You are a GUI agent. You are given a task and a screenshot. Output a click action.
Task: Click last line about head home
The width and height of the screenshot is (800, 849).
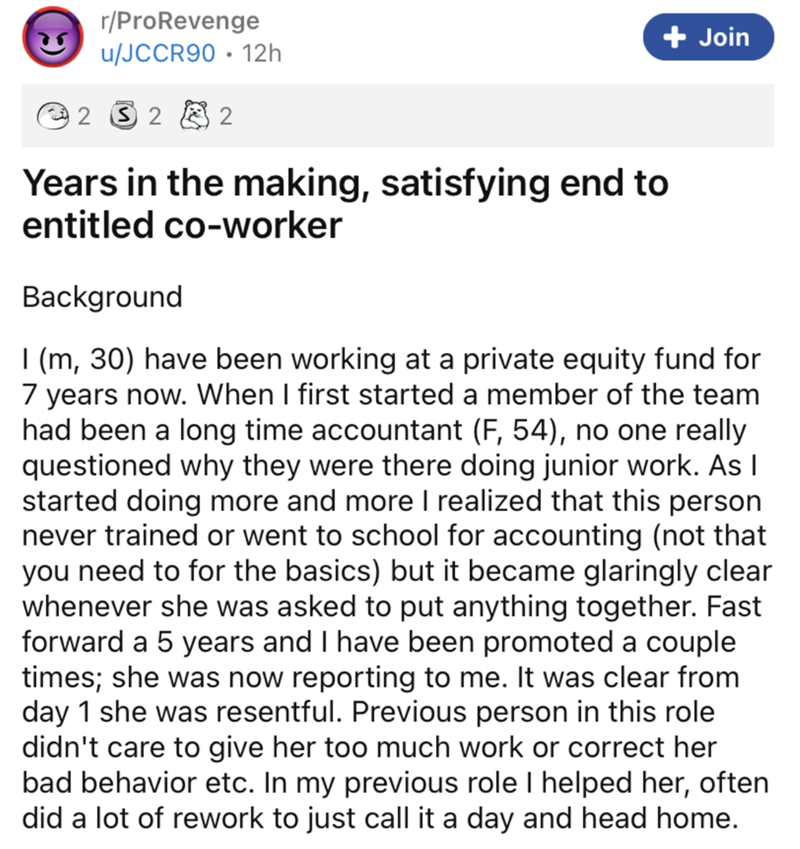tap(380, 818)
